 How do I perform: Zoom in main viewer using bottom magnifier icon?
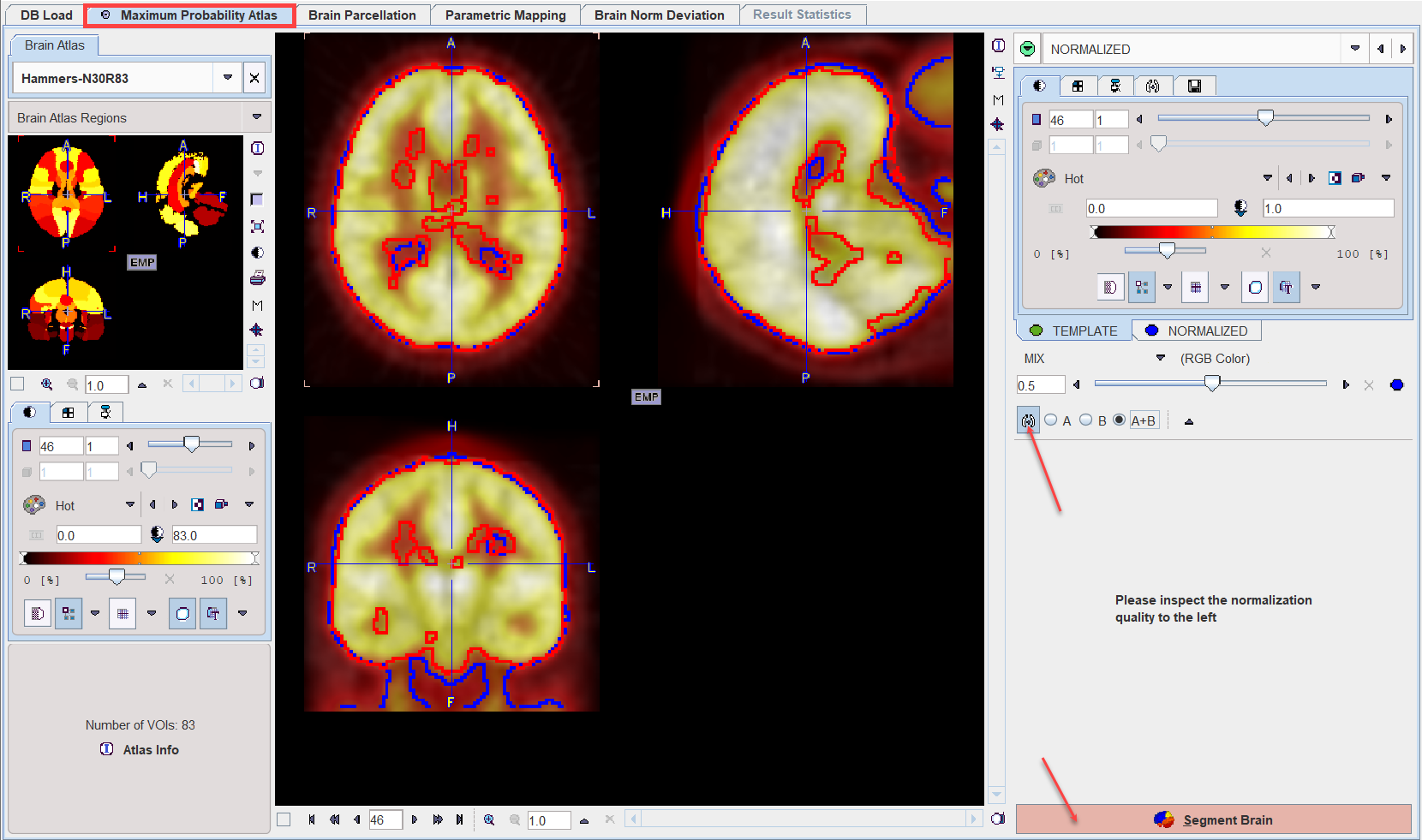tap(489, 819)
